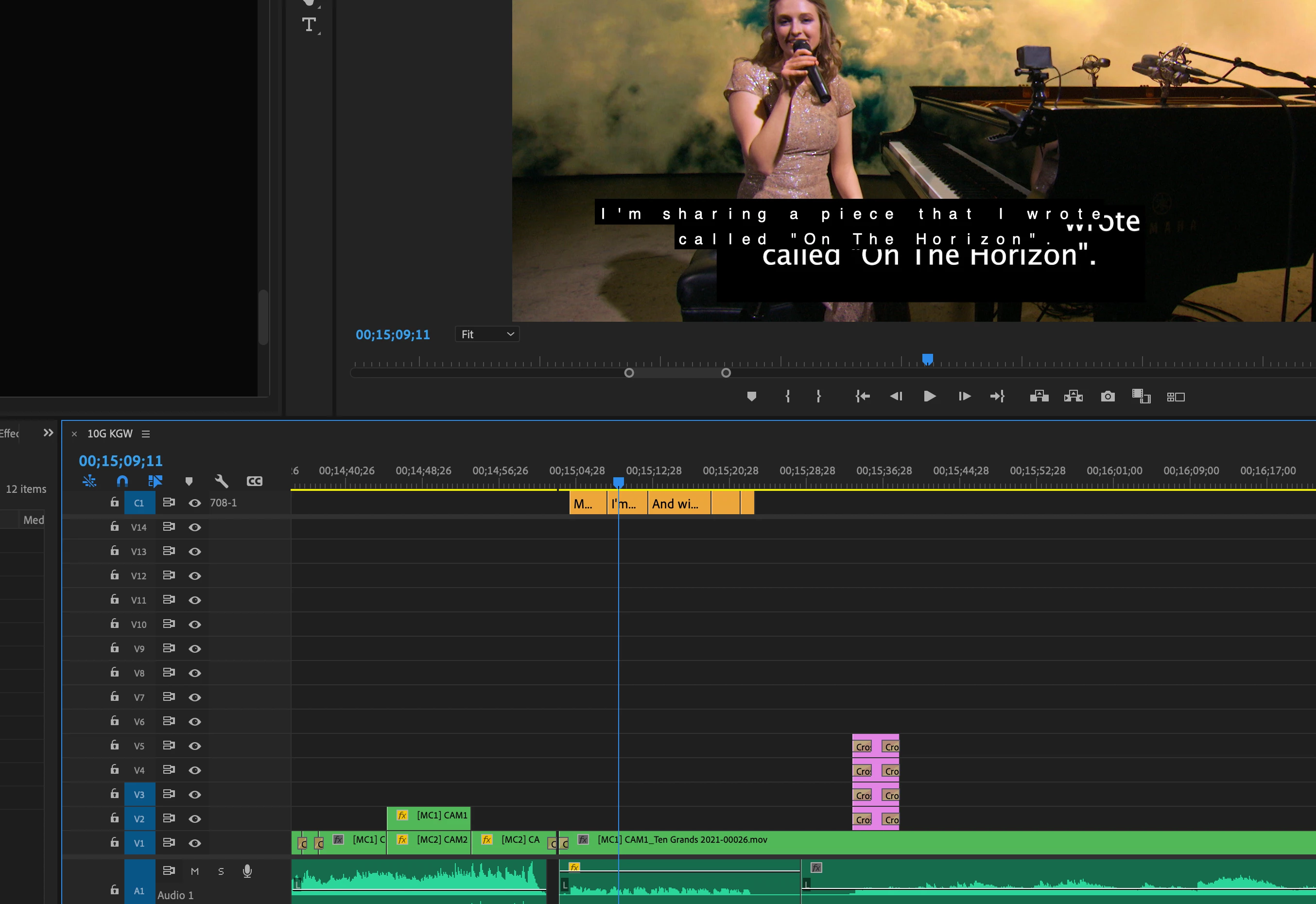Hide V2 track with eye icon
Screen dimensions: 1316x904
[195, 819]
